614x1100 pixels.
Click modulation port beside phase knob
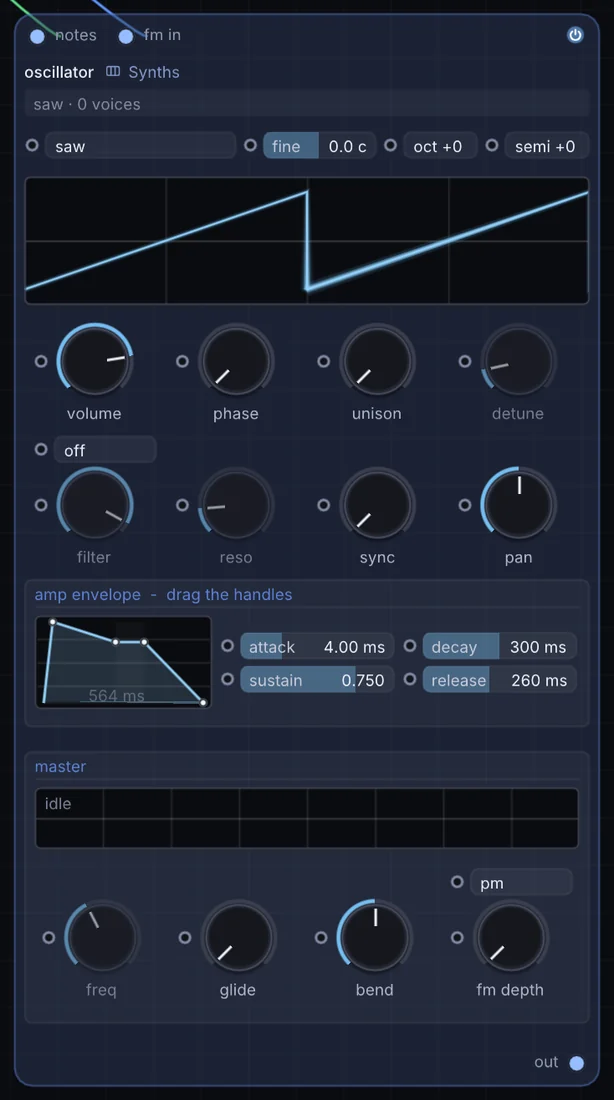(182, 361)
